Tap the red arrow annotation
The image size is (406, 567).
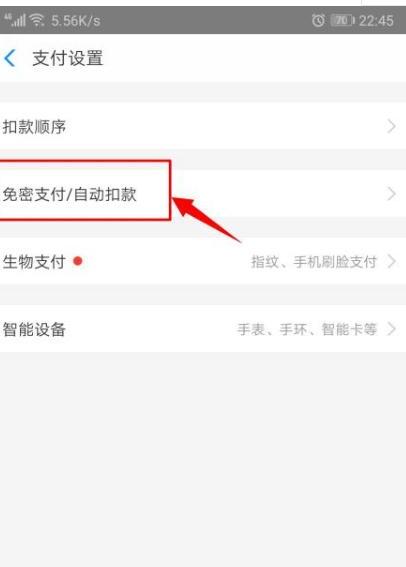pos(206,219)
